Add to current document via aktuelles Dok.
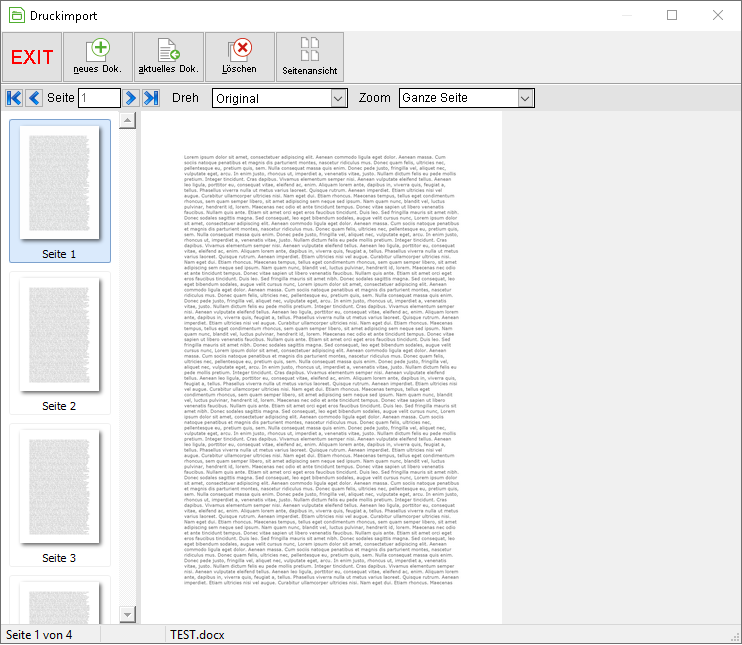 coord(168,57)
